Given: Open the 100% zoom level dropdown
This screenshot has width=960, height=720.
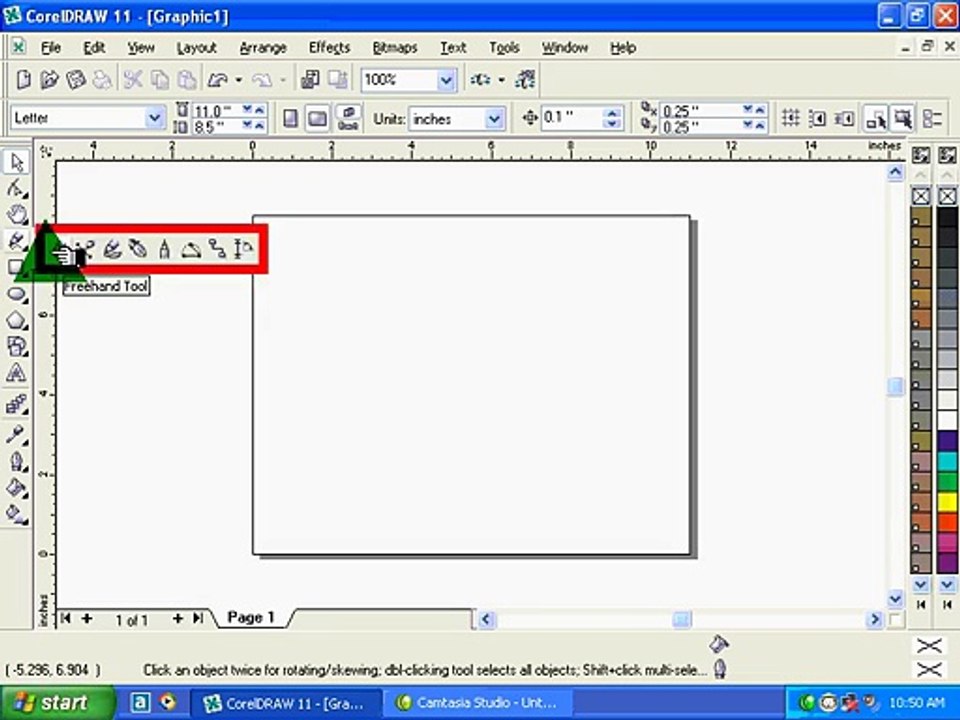Looking at the screenshot, I should coord(446,80).
